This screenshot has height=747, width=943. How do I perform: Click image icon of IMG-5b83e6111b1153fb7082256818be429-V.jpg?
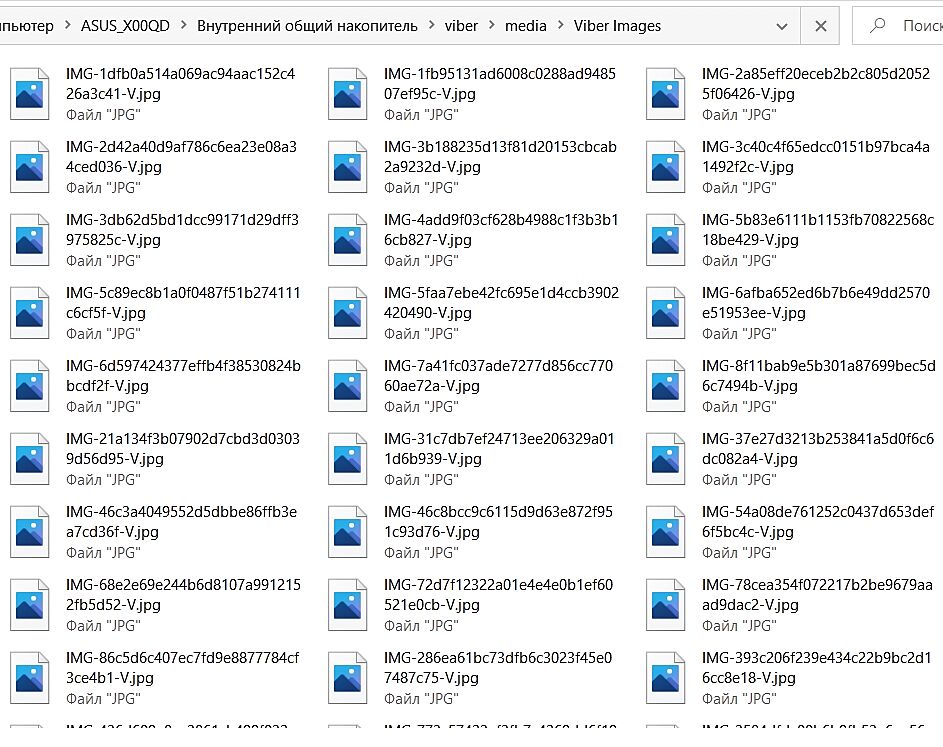tap(665, 240)
